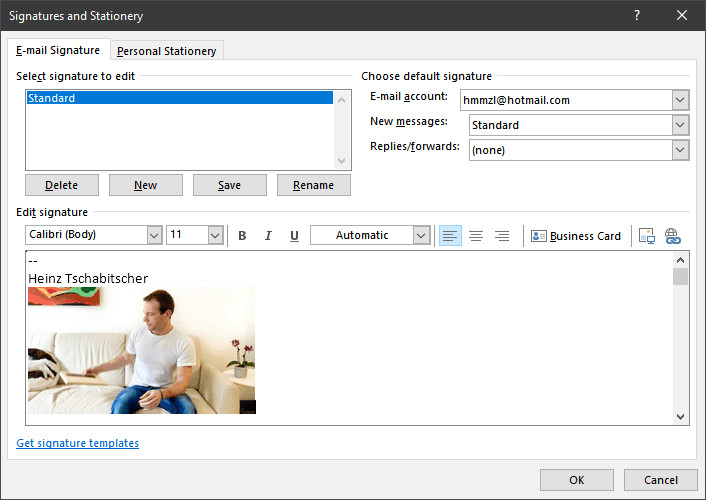Open the help question mark

click(x=637, y=15)
